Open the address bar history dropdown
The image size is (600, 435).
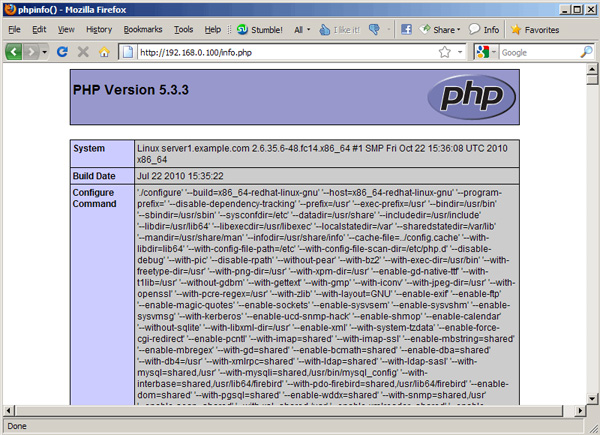(x=460, y=52)
